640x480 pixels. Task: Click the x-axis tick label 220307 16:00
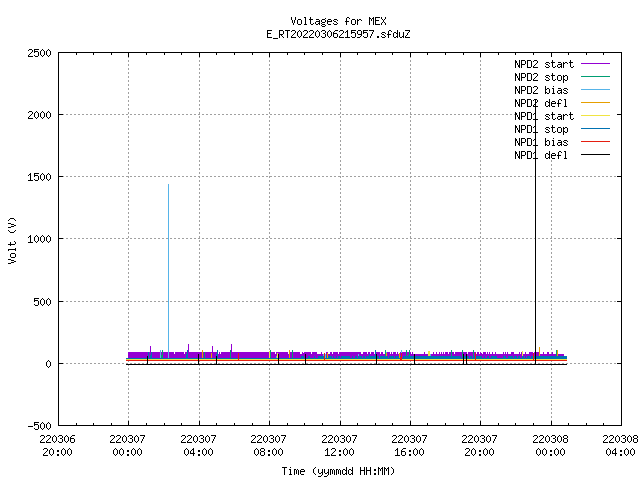point(409,446)
